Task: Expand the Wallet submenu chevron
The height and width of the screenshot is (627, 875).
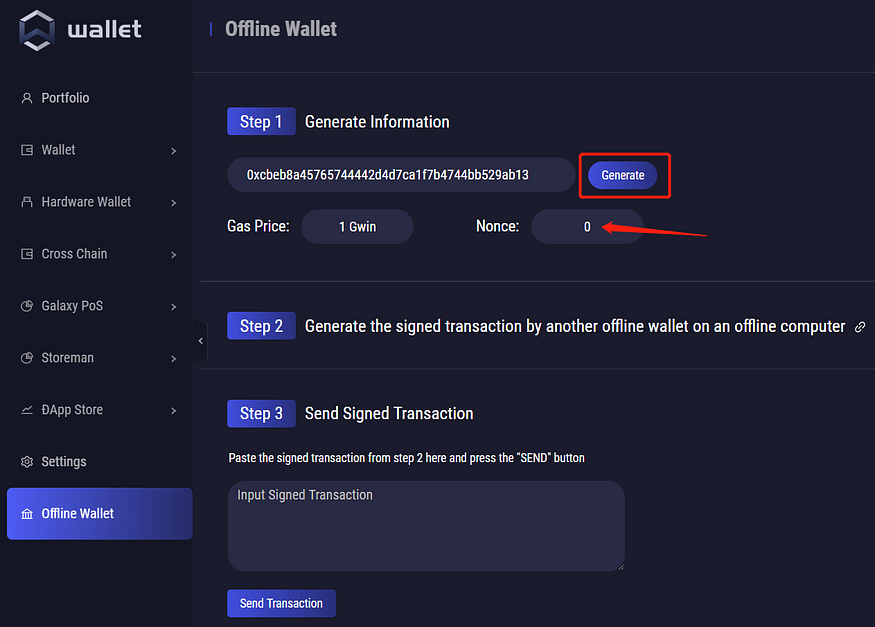Action: pos(173,151)
